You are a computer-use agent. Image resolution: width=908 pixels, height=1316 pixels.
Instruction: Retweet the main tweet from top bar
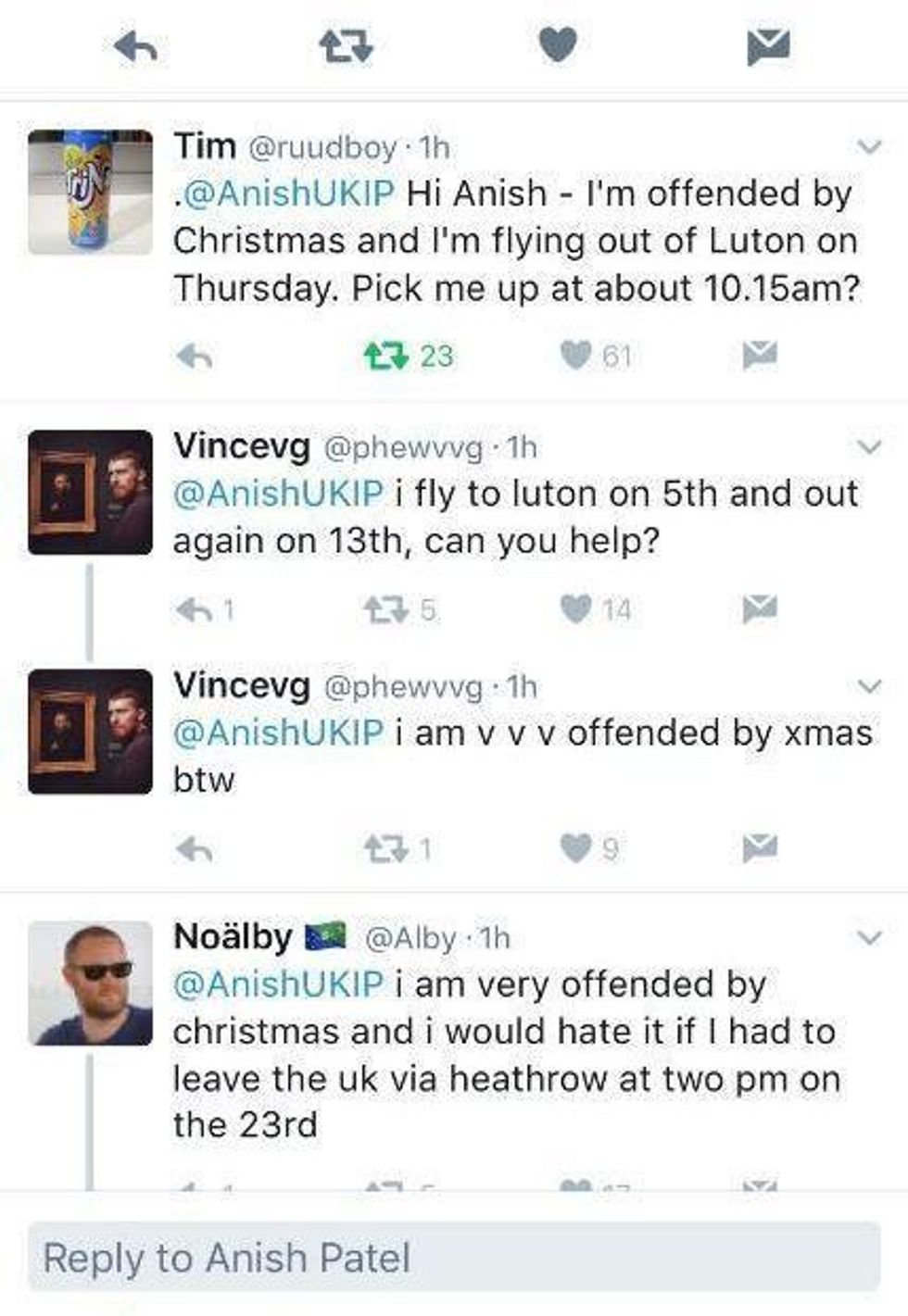pyautogui.click(x=345, y=45)
